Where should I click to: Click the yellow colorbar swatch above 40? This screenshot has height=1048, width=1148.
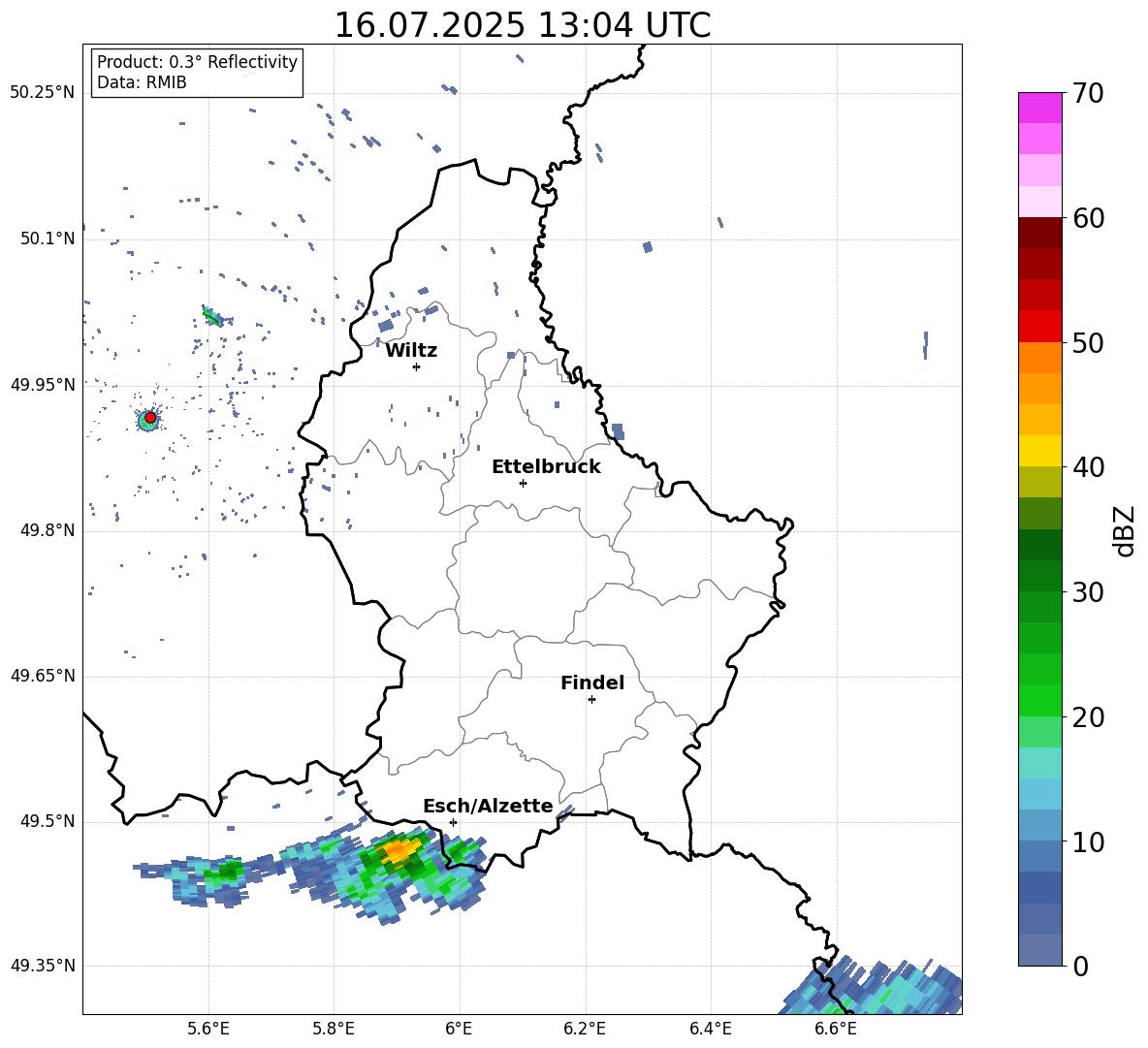point(1039,451)
